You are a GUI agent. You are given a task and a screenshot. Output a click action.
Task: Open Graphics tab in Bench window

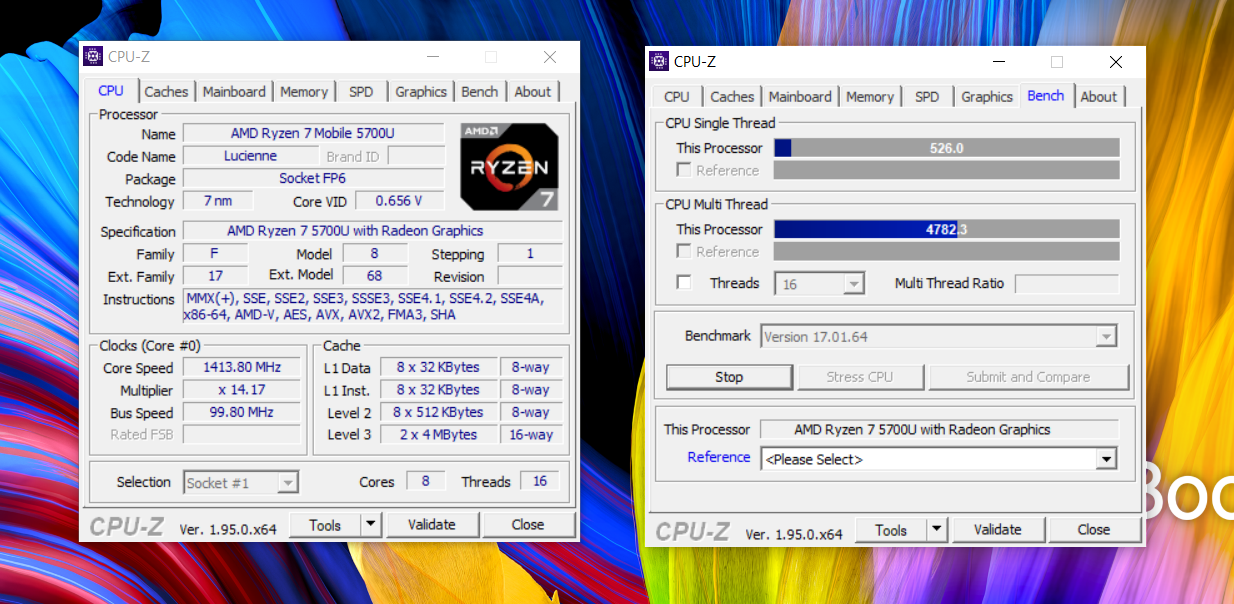click(987, 97)
